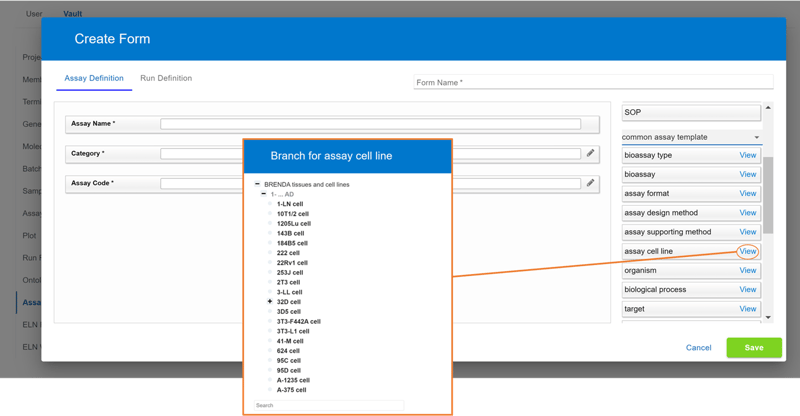Click the Save button
This screenshot has width=800, height=416.
click(754, 348)
